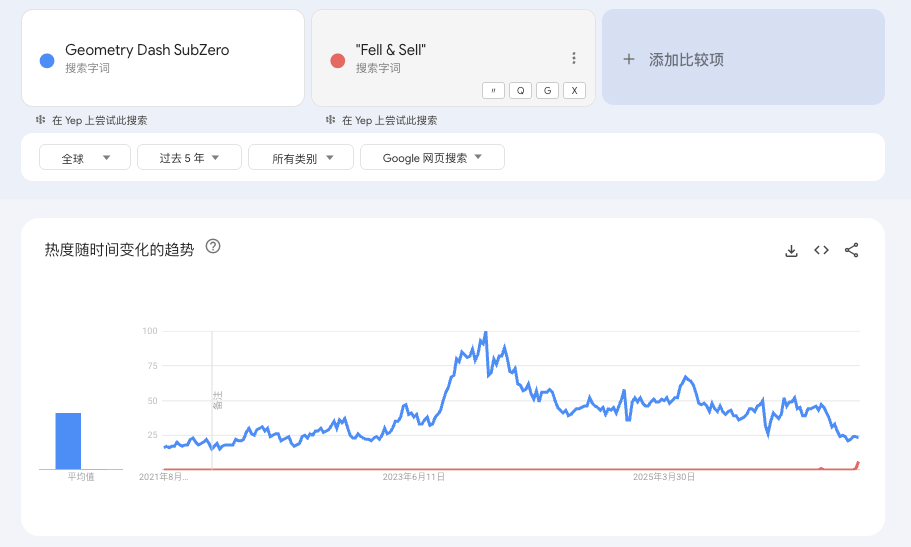Click the G extension button
Viewport: 911px width, 547px height.
click(547, 91)
